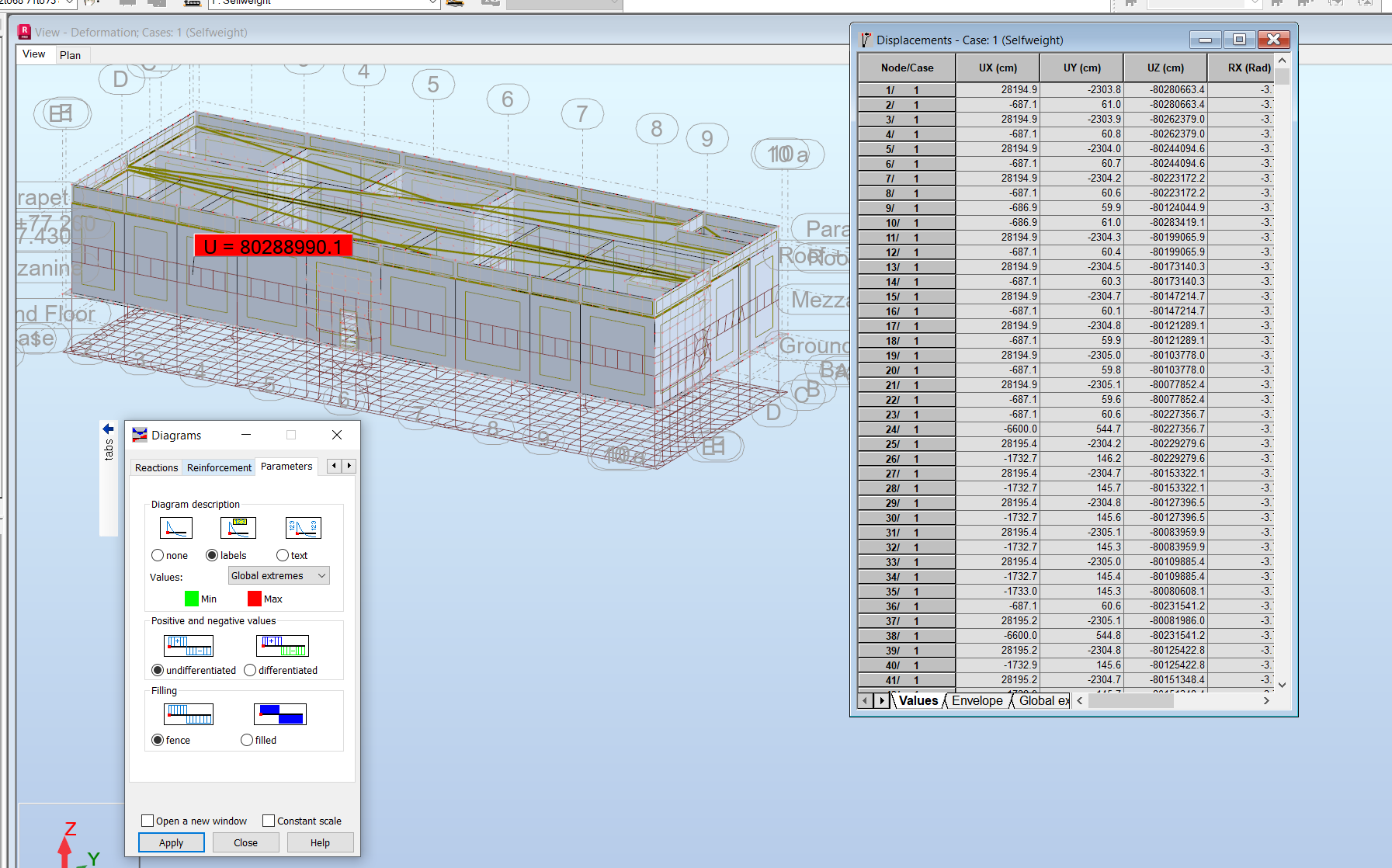
Task: Click the toolbar icon right of Selfweight dropdown
Action: pos(455,2)
